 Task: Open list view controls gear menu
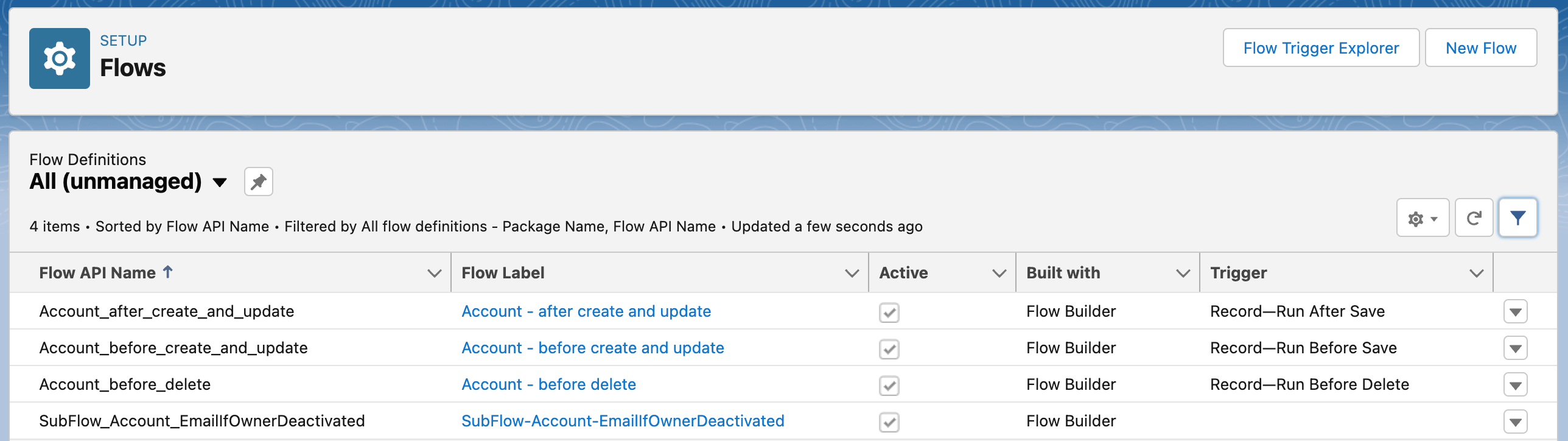pyautogui.click(x=1423, y=218)
